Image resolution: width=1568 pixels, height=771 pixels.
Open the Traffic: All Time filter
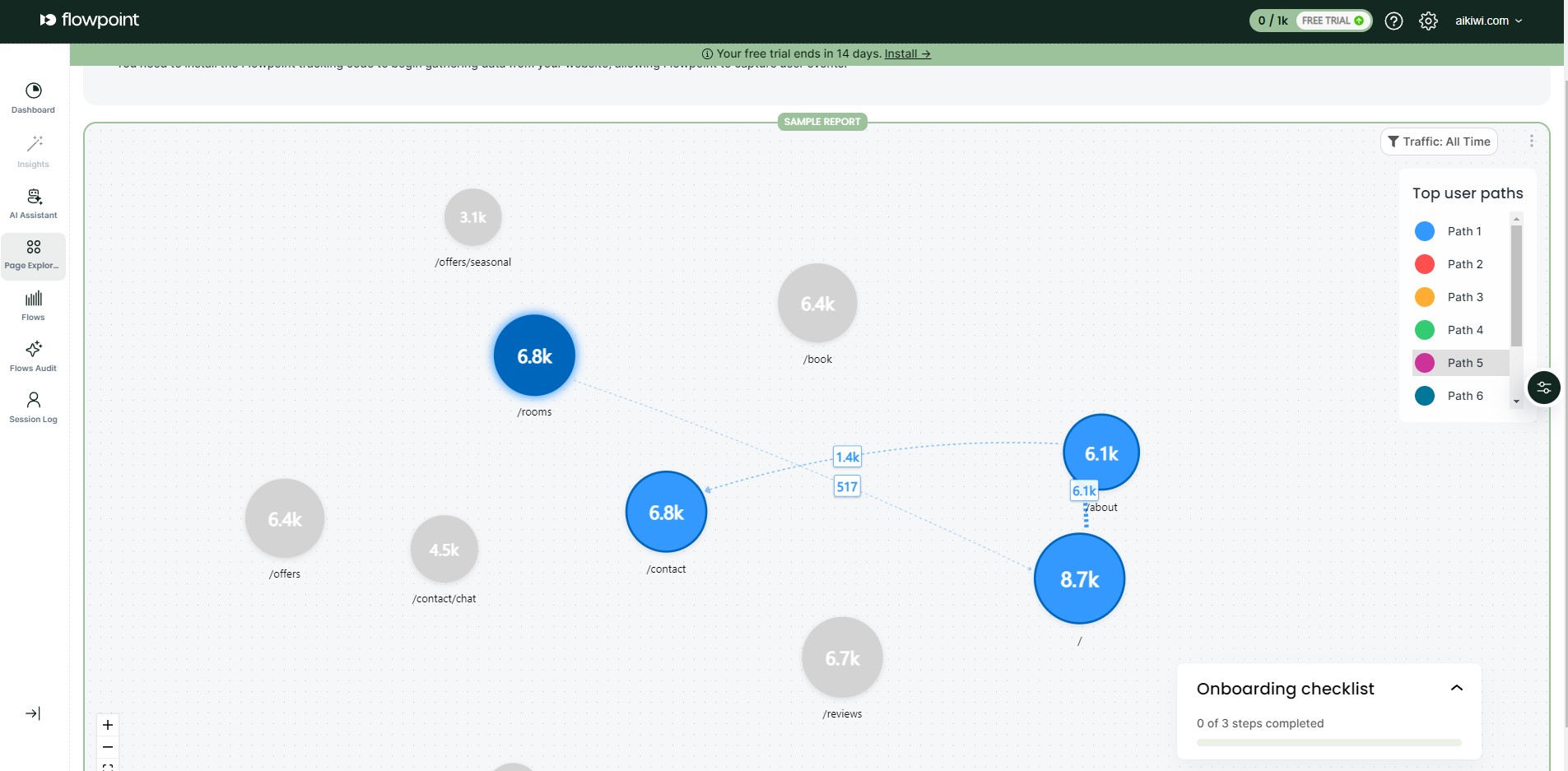point(1439,142)
